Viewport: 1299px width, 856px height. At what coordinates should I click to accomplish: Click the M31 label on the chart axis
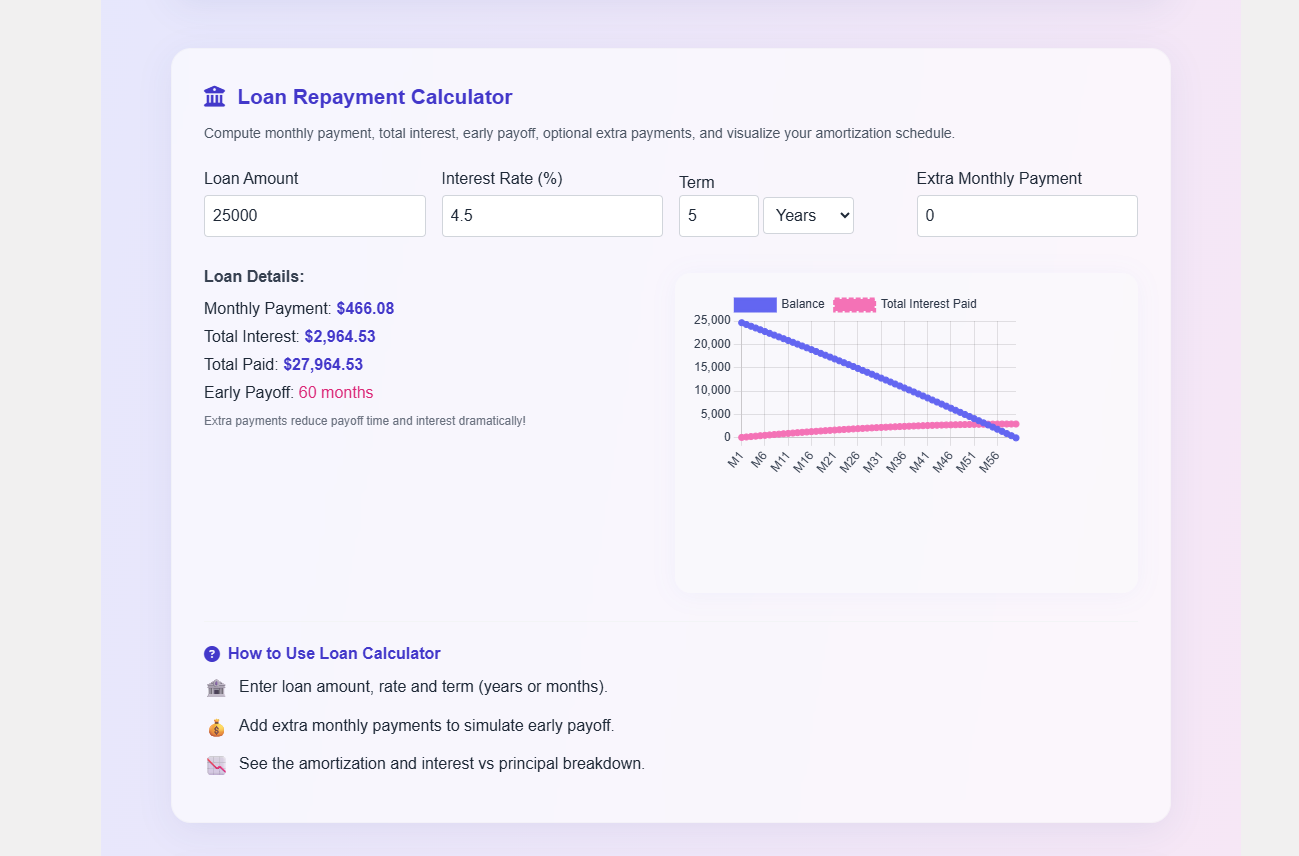coord(873,461)
